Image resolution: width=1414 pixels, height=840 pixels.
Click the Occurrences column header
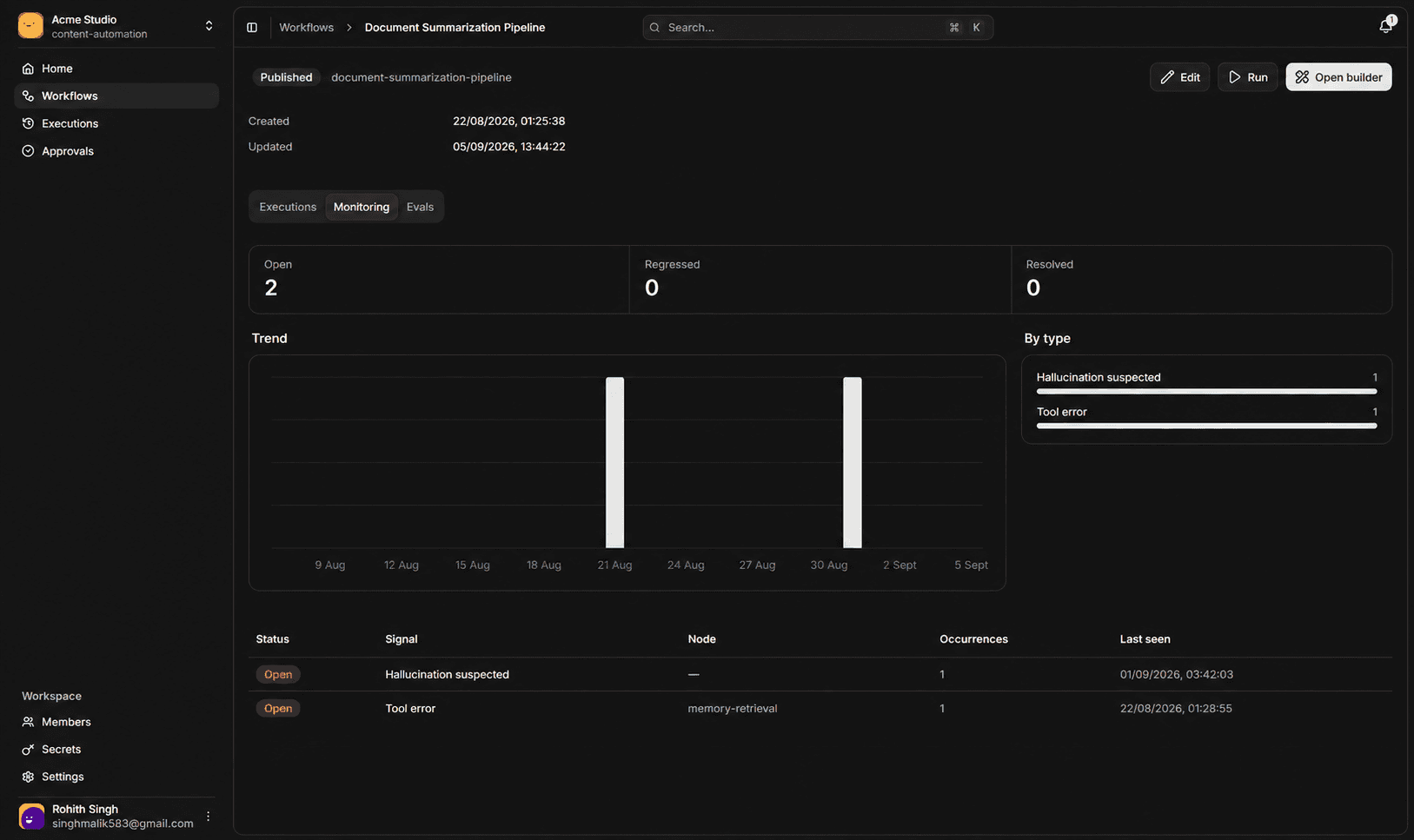pyautogui.click(x=973, y=639)
